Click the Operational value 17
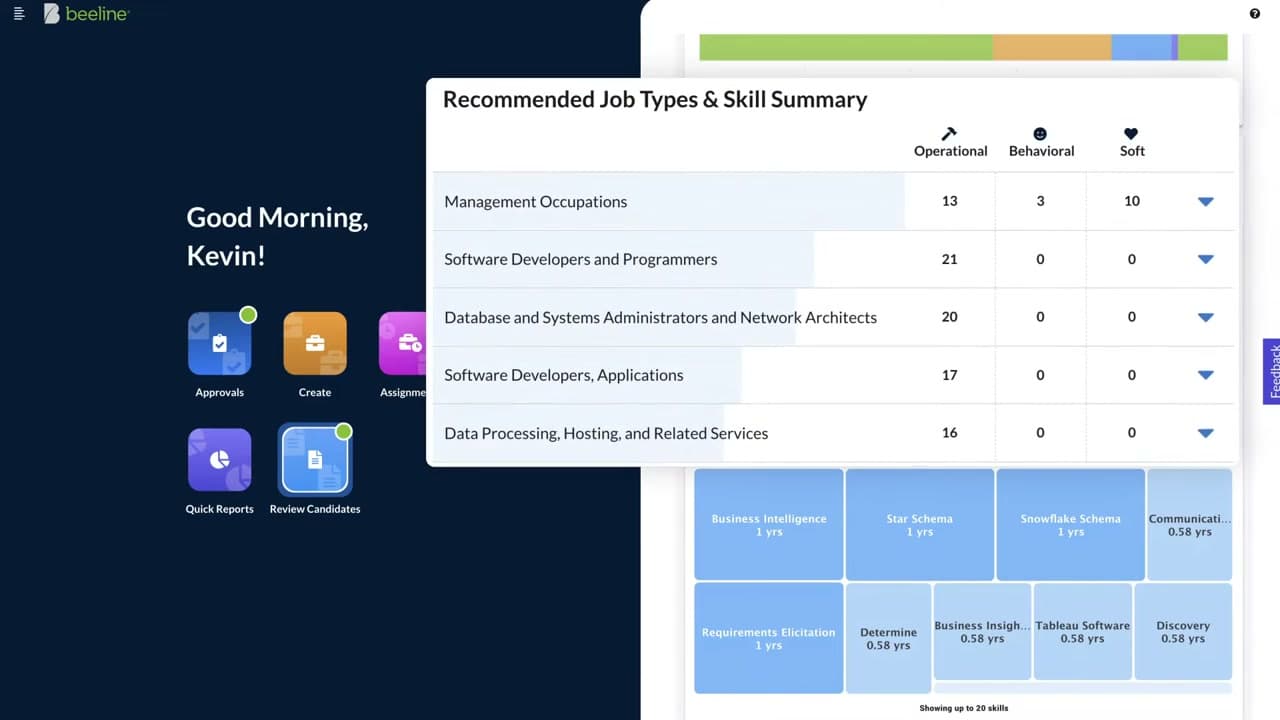Image resolution: width=1280 pixels, height=720 pixels. tap(949, 375)
